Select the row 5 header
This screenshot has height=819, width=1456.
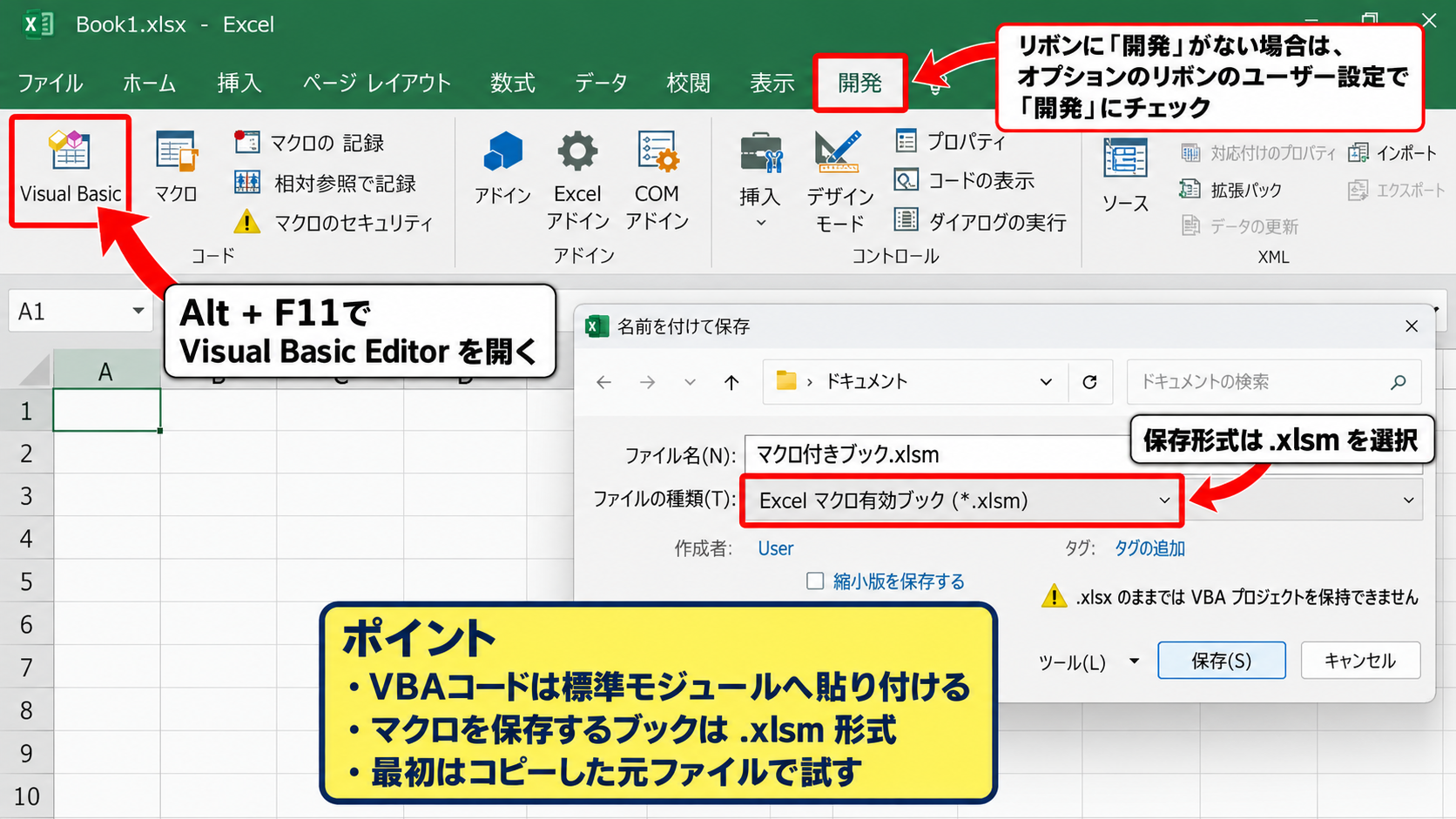click(26, 581)
